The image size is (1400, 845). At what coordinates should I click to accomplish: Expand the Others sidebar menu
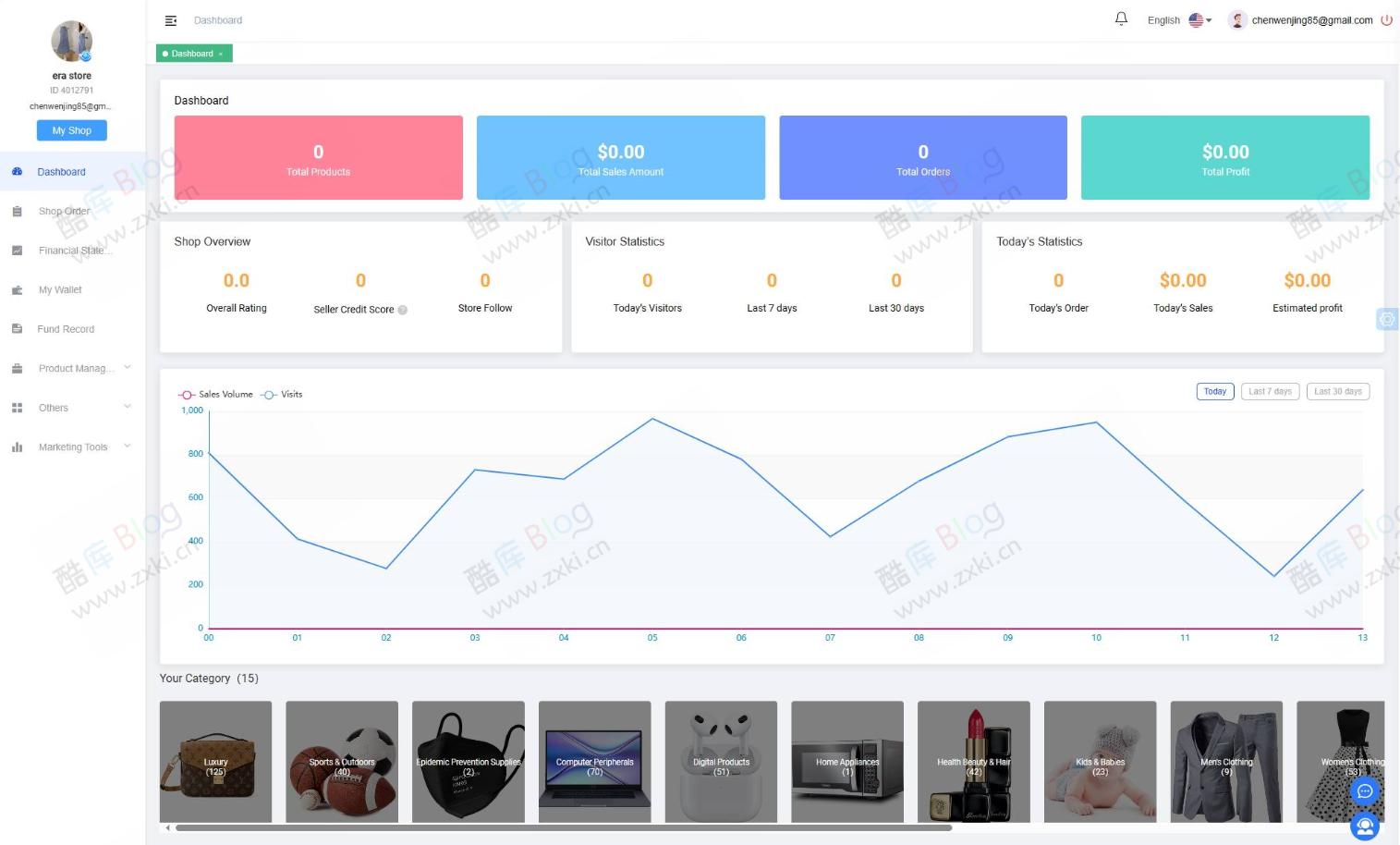[x=53, y=407]
